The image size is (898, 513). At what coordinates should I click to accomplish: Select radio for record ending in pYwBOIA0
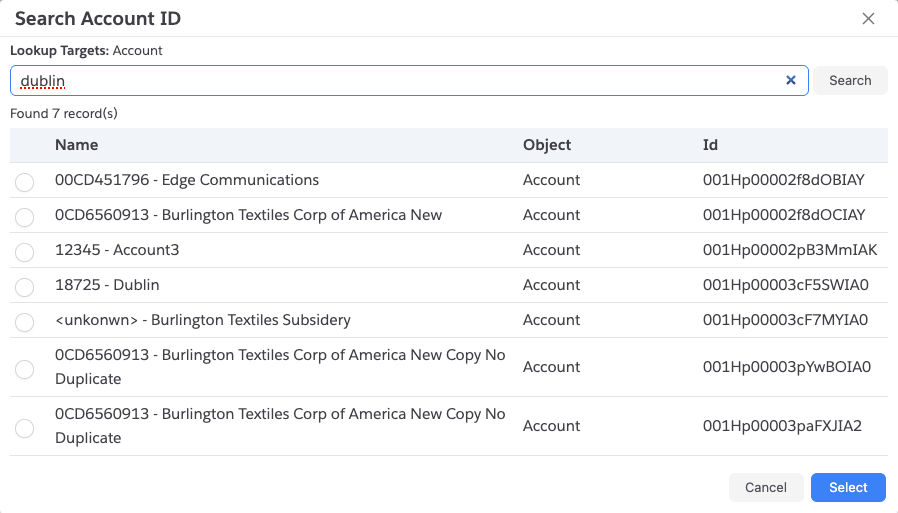[x=24, y=369]
